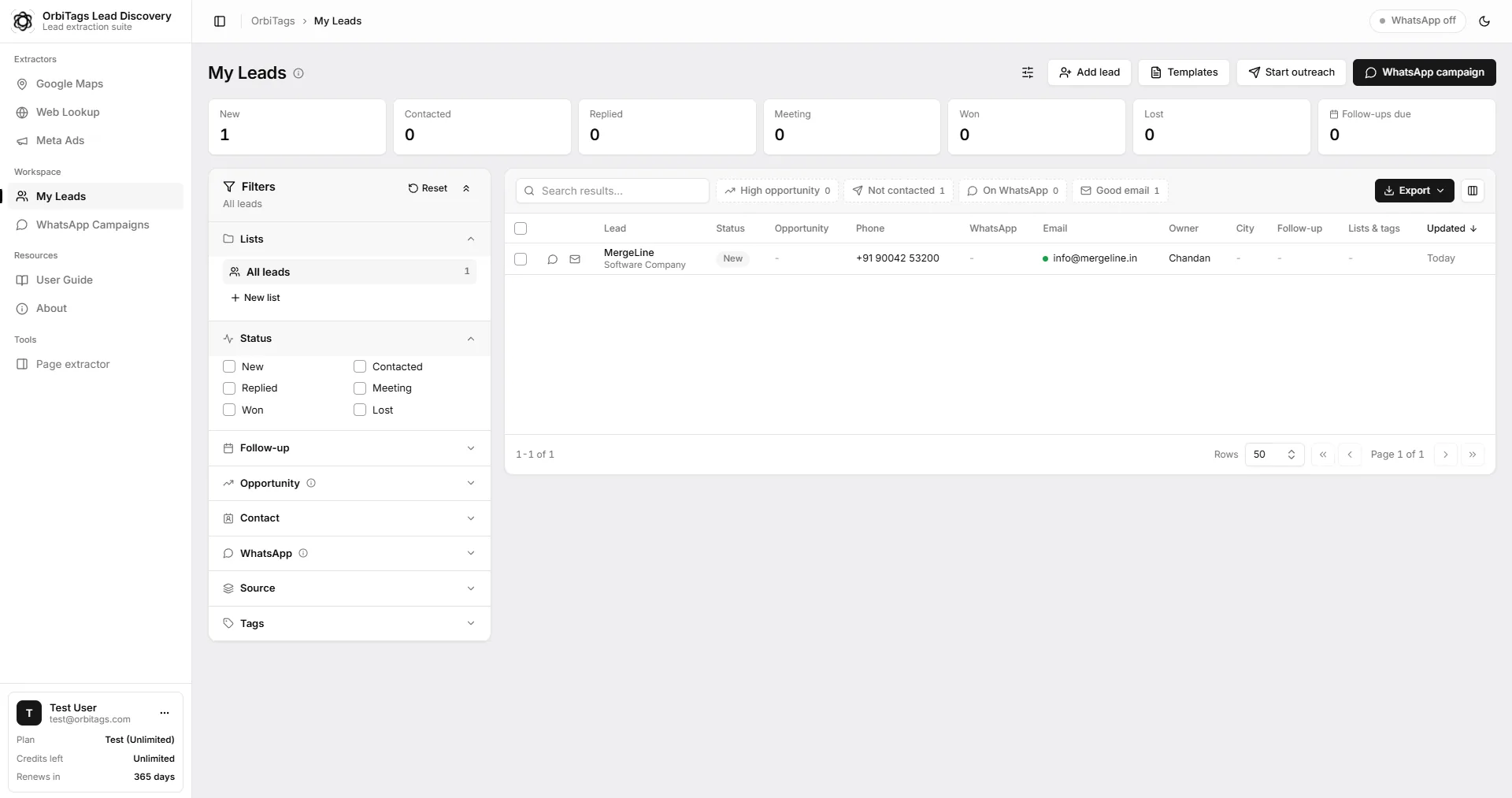Toggle the sidebar panel icon
This screenshot has height=798, width=1512.
click(x=220, y=21)
